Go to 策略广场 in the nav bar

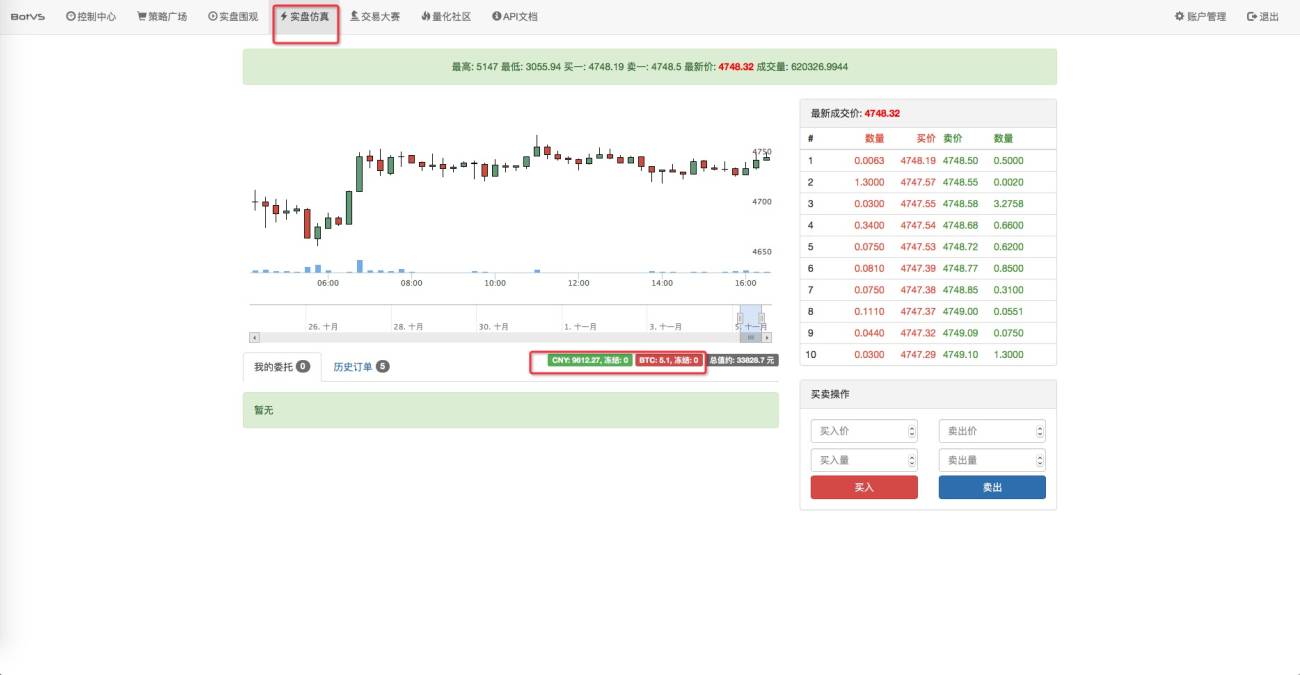click(162, 17)
